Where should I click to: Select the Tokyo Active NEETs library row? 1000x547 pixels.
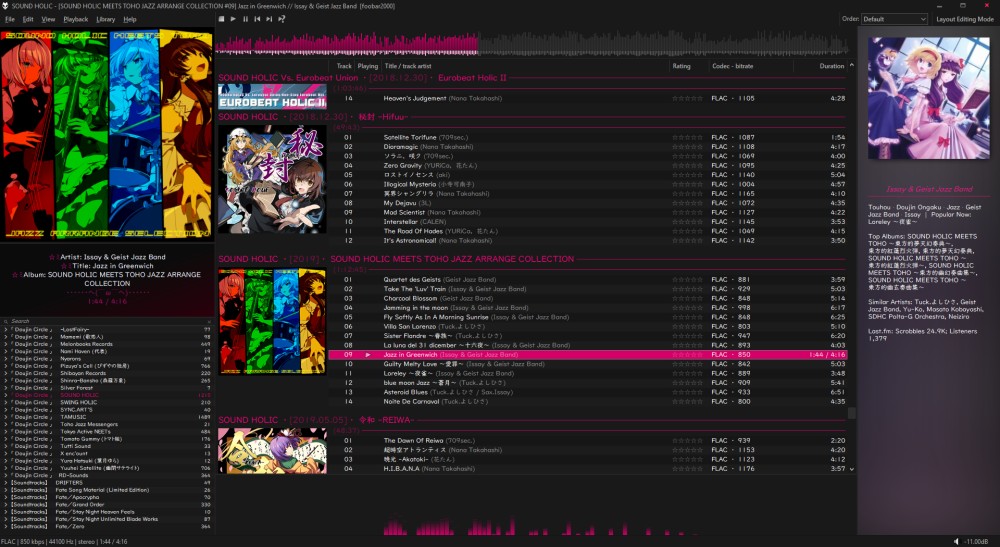click(107, 432)
